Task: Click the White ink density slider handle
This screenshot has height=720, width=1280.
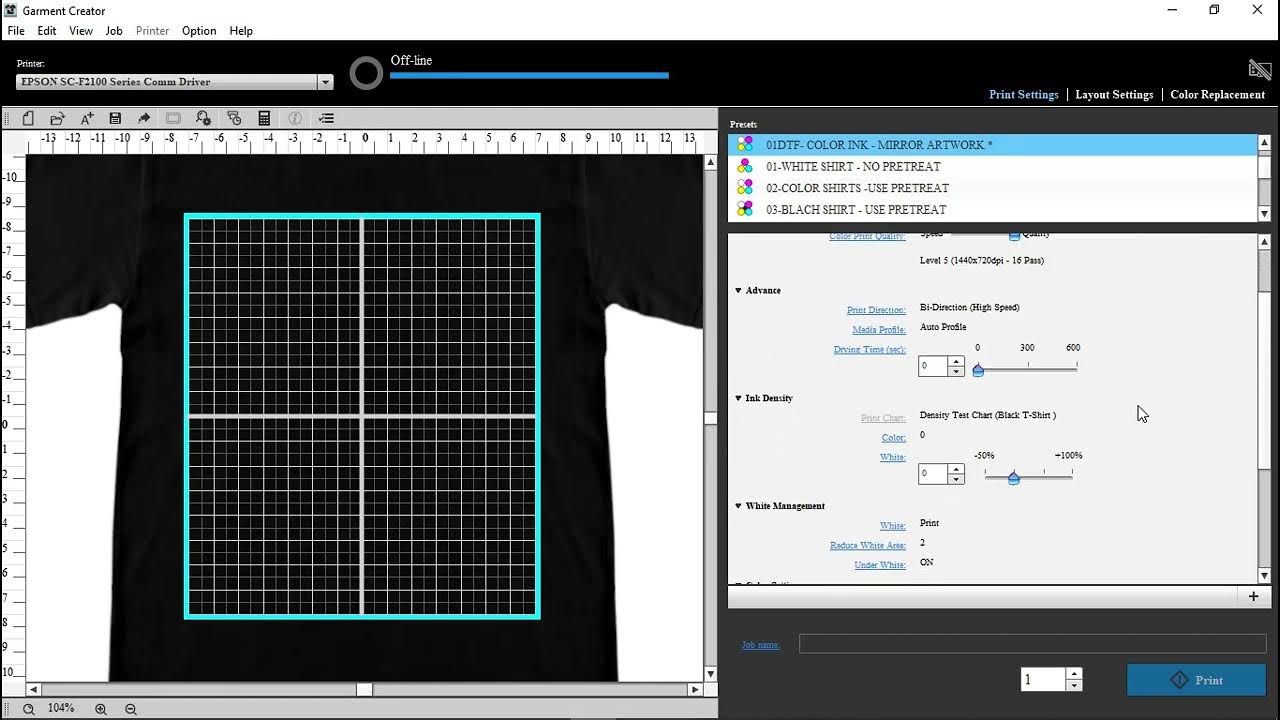Action: click(1013, 478)
